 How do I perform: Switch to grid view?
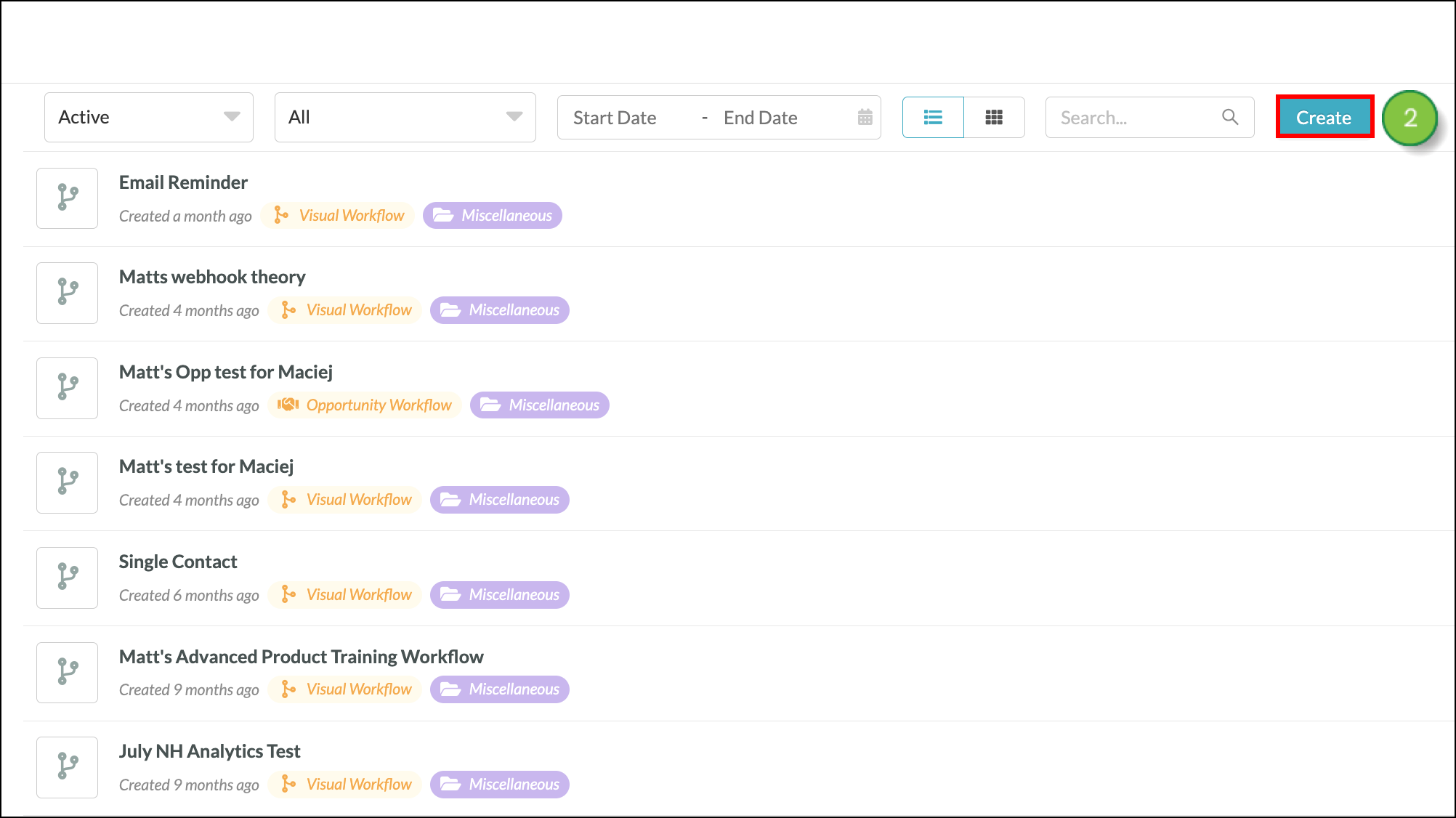pos(994,117)
